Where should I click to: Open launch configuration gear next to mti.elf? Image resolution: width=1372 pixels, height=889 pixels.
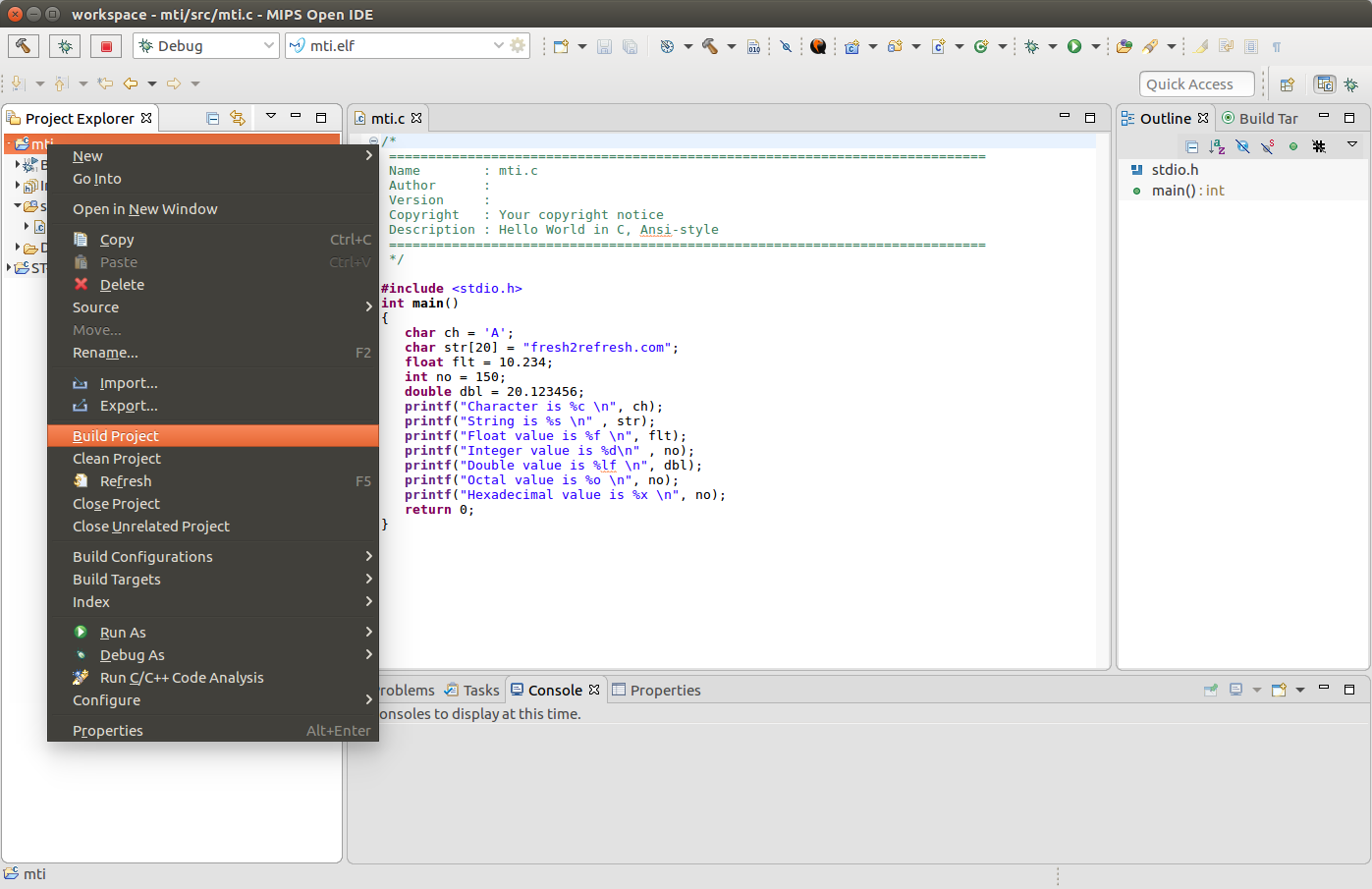tap(518, 46)
